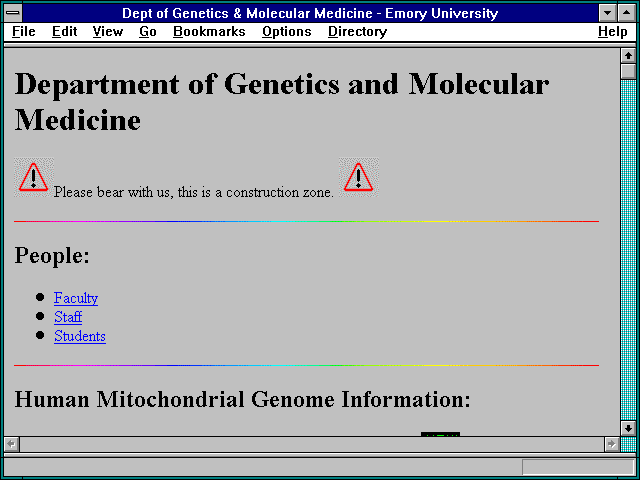Follow the Faculty link
Image resolution: width=640 pixels, height=480 pixels.
[x=76, y=298]
